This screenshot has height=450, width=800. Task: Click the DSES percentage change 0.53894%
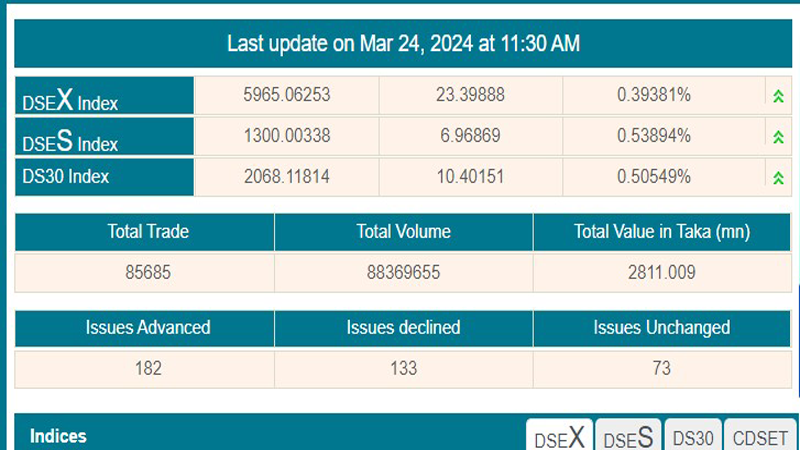654,136
